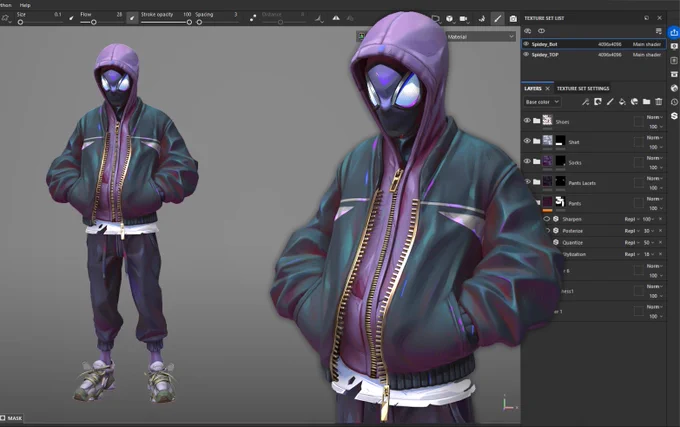Hide the Shoes layer folder
The height and width of the screenshot is (427, 680).
527,121
